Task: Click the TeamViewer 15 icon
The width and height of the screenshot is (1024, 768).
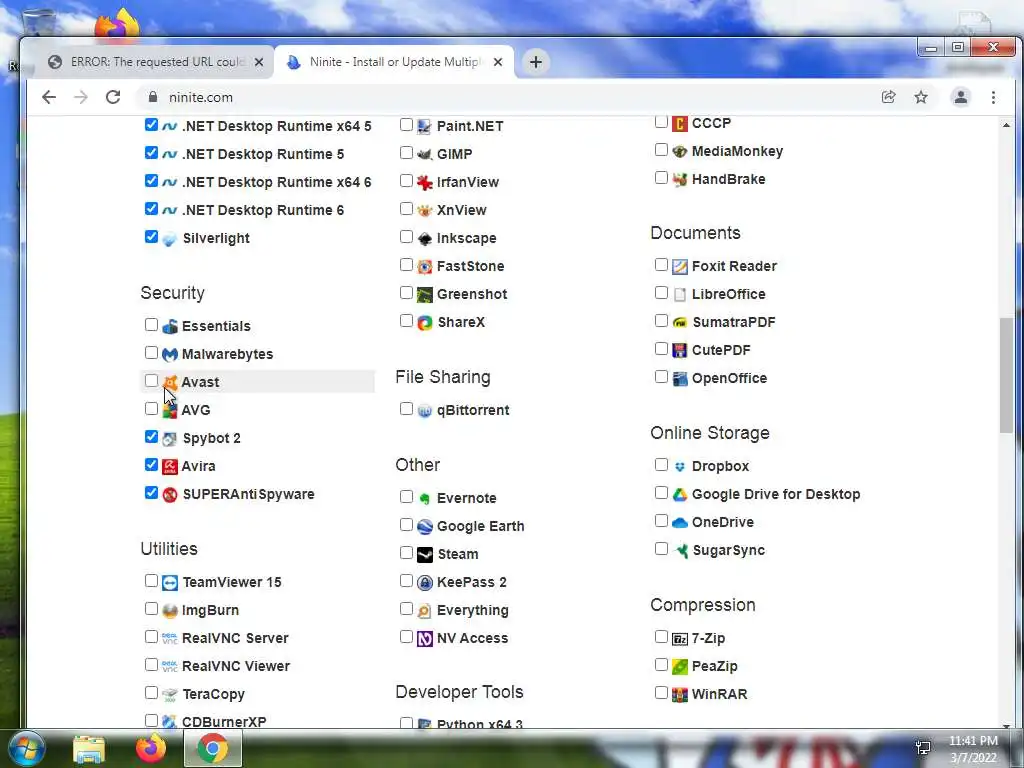Action: pyautogui.click(x=170, y=583)
